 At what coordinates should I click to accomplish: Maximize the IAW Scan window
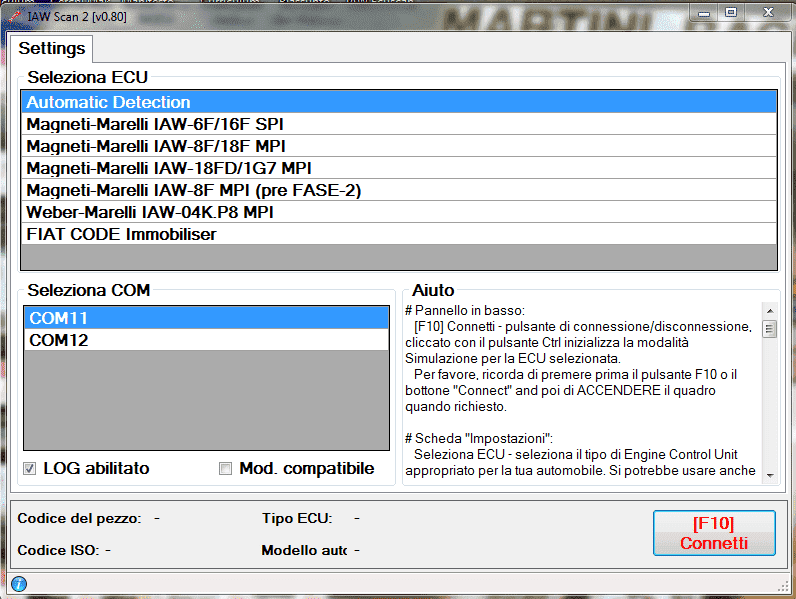731,13
